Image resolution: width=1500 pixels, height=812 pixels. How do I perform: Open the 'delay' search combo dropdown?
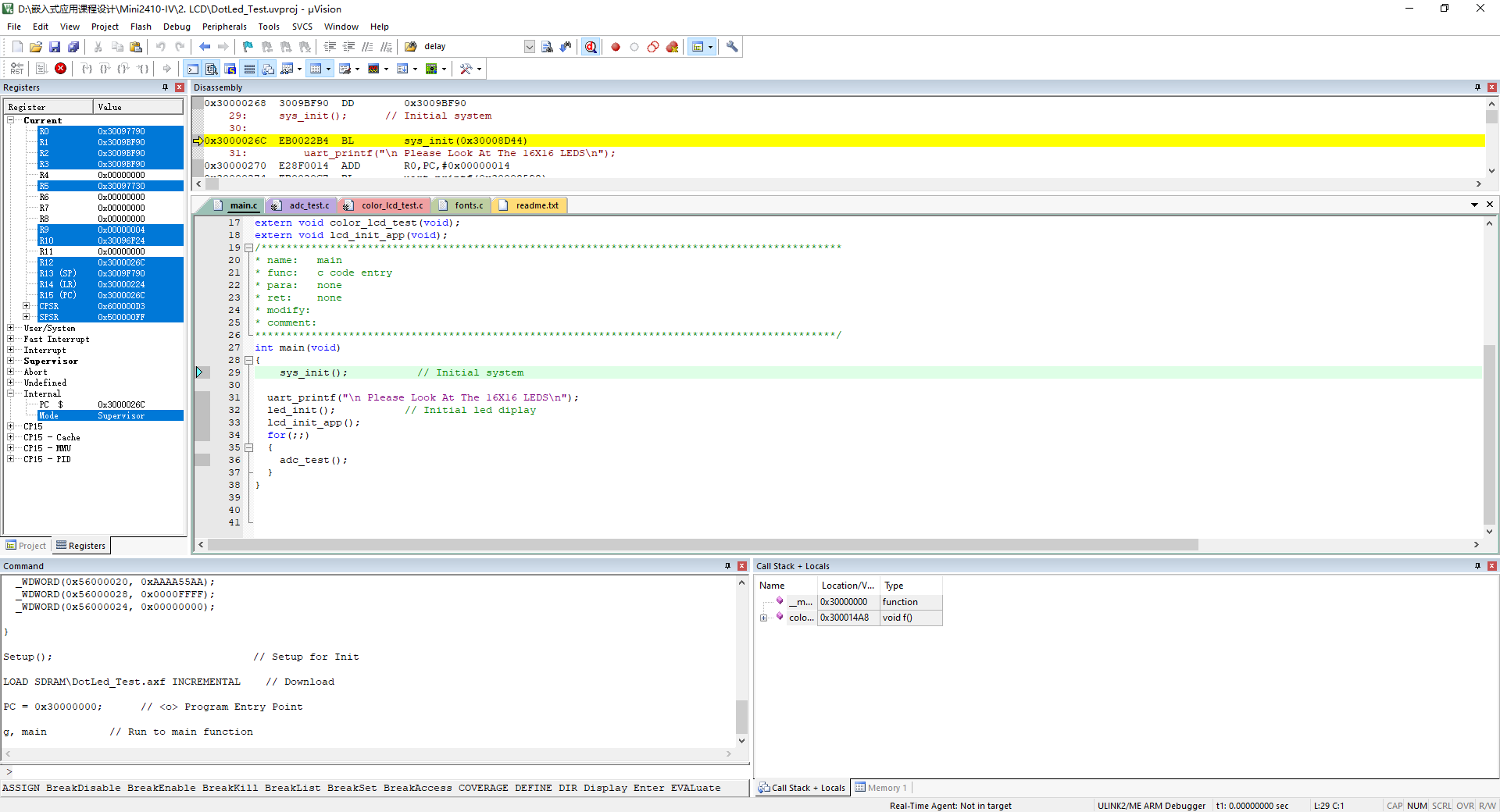(x=530, y=47)
